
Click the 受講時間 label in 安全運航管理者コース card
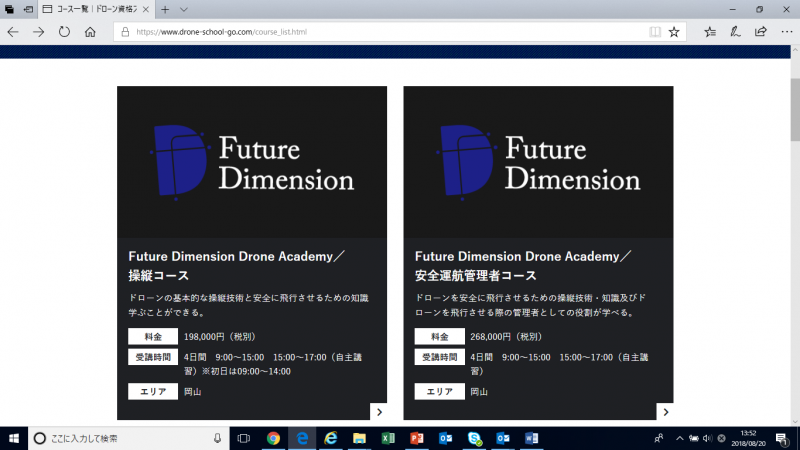(x=439, y=357)
